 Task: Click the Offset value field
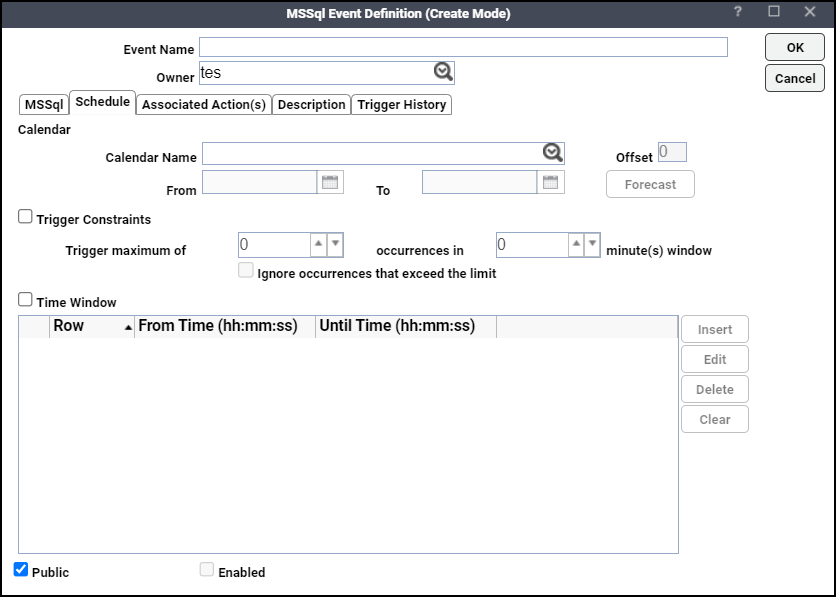point(672,152)
